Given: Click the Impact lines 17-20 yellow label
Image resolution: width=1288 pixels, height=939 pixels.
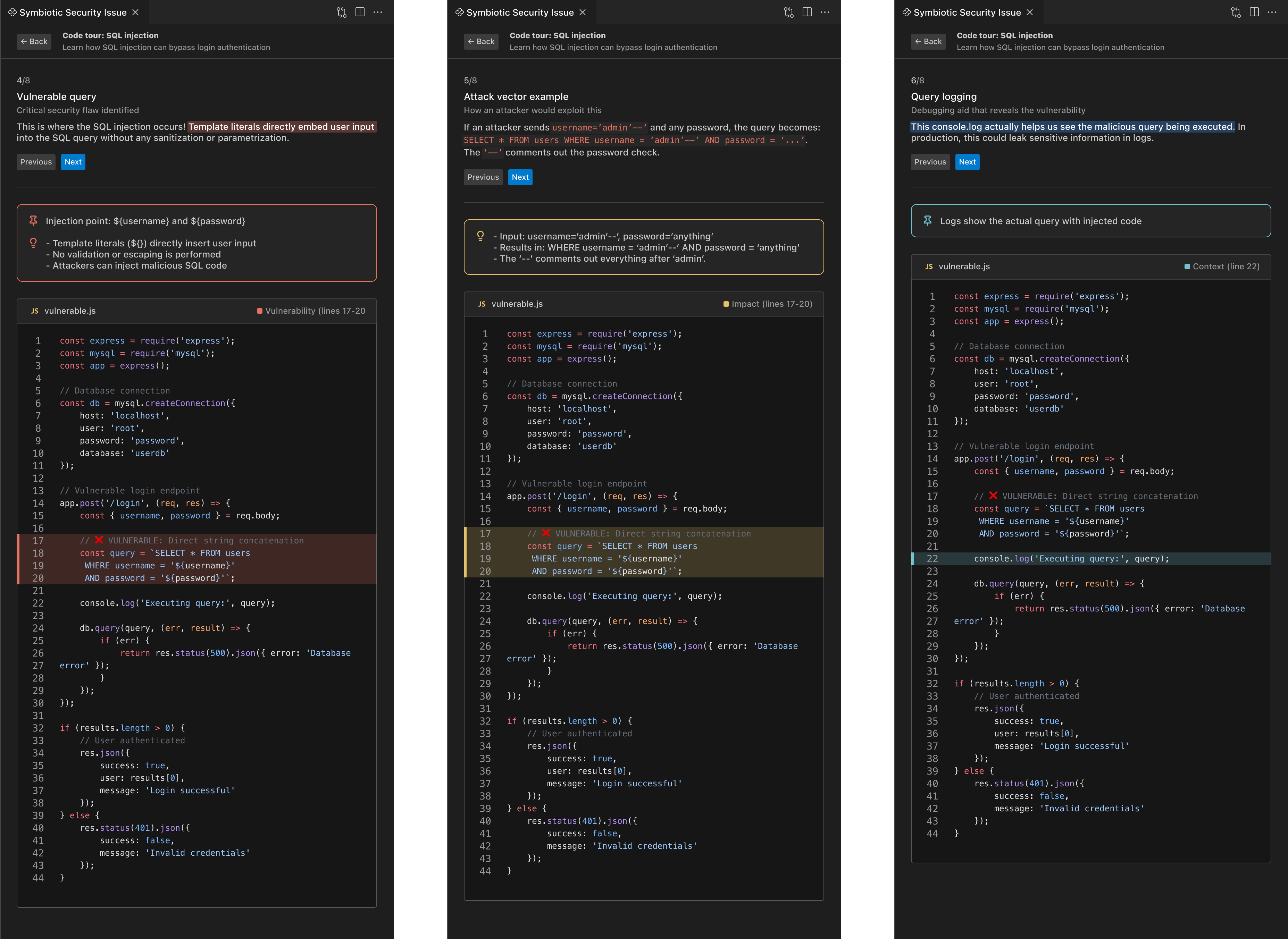Looking at the screenshot, I should (x=768, y=304).
